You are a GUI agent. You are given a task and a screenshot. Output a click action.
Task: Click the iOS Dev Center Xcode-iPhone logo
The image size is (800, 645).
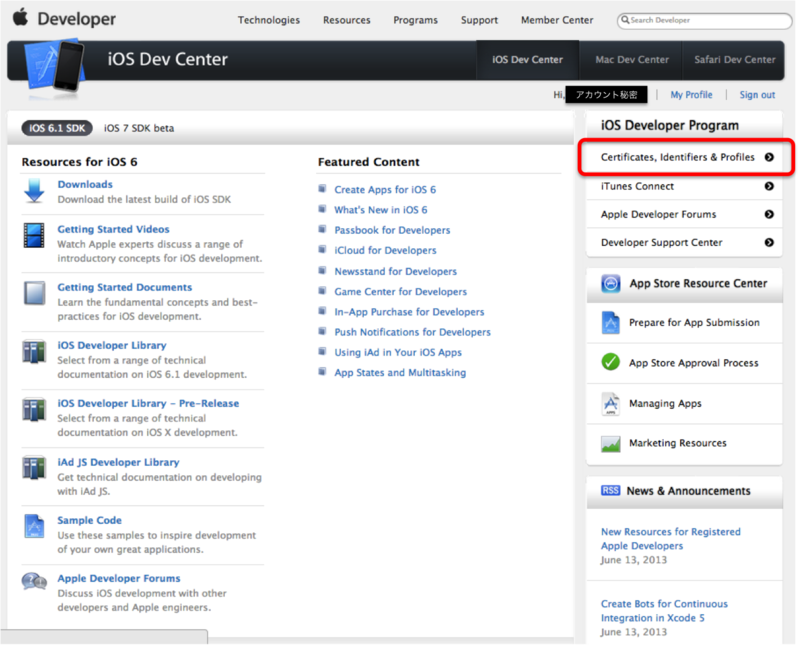[55, 66]
